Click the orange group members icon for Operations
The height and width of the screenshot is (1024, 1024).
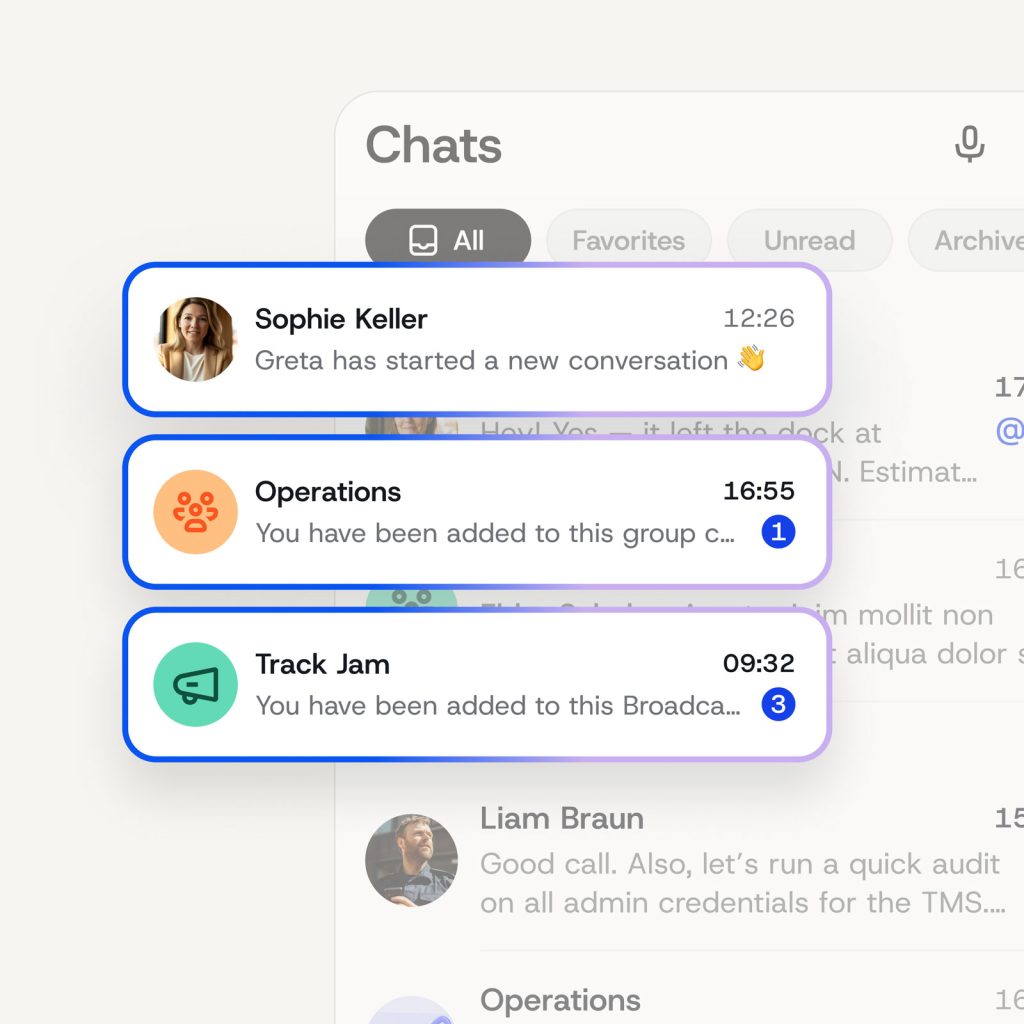[196, 512]
